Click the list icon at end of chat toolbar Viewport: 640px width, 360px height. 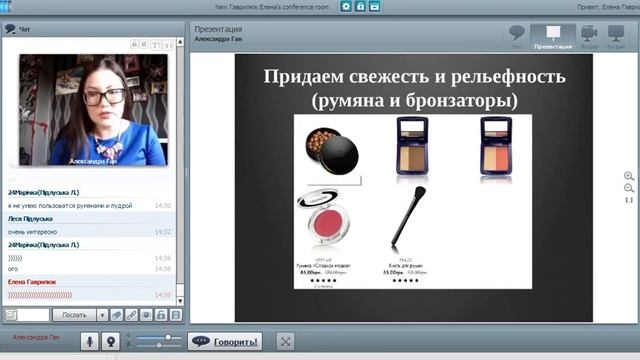(x=176, y=315)
